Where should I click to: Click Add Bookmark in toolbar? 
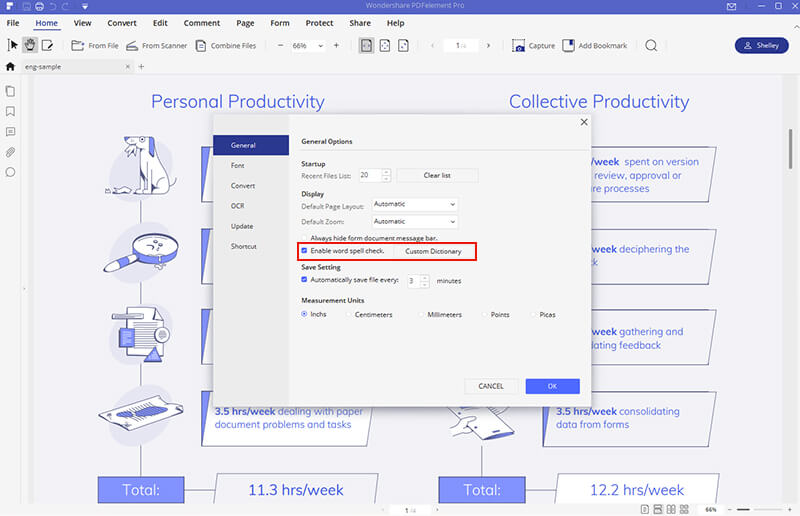594,45
